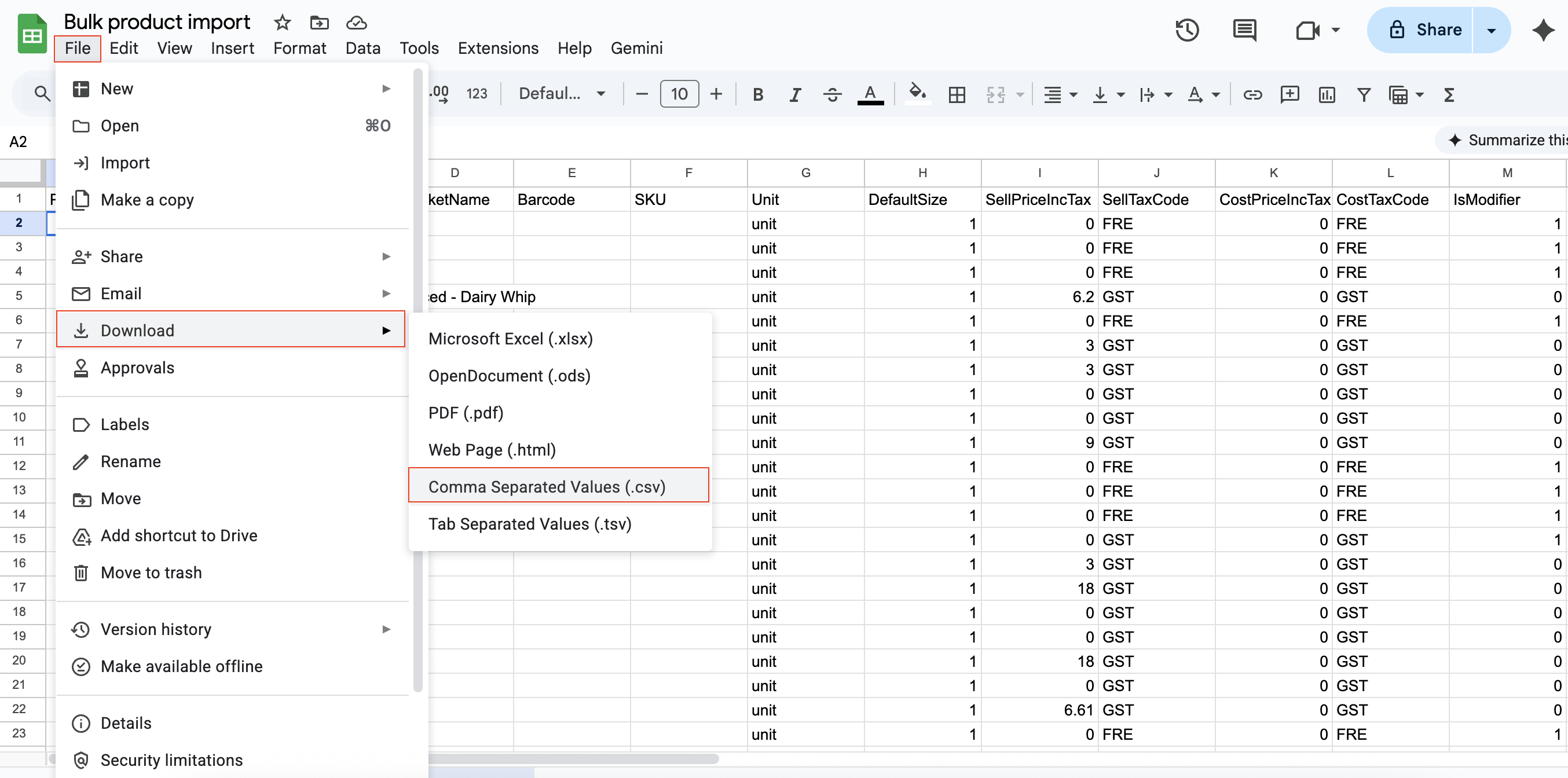Add a comment with the toolbar icon

(x=1289, y=94)
